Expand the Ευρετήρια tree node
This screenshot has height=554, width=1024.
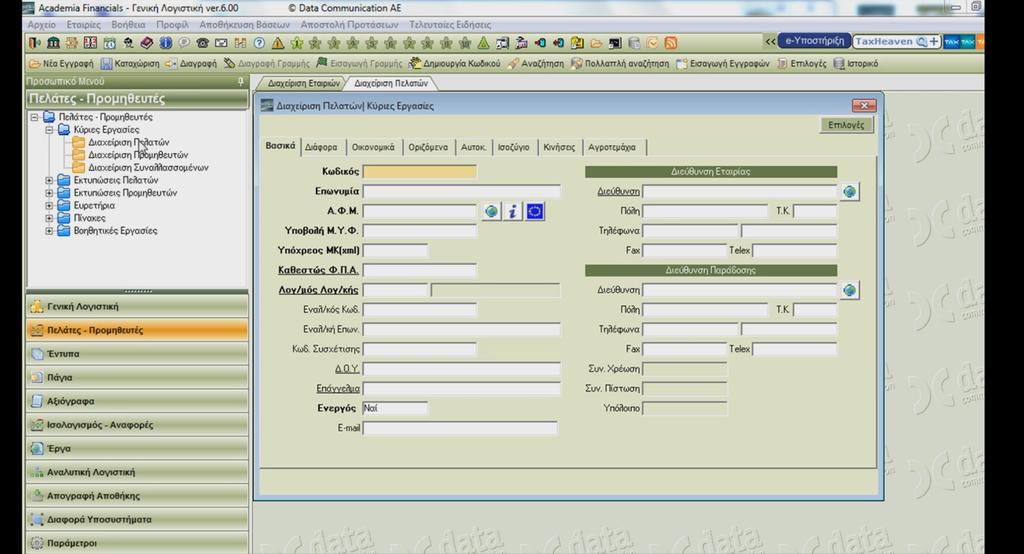[x=49, y=205]
